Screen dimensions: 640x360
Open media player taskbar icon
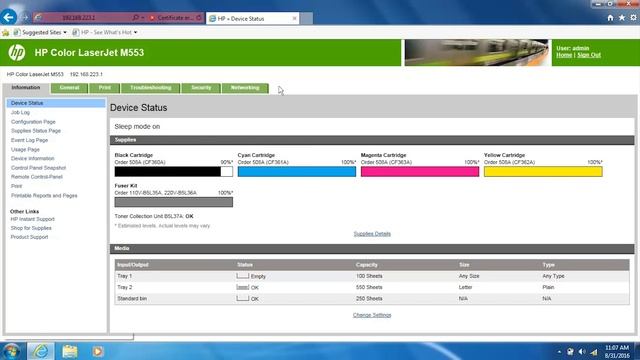tap(98, 351)
